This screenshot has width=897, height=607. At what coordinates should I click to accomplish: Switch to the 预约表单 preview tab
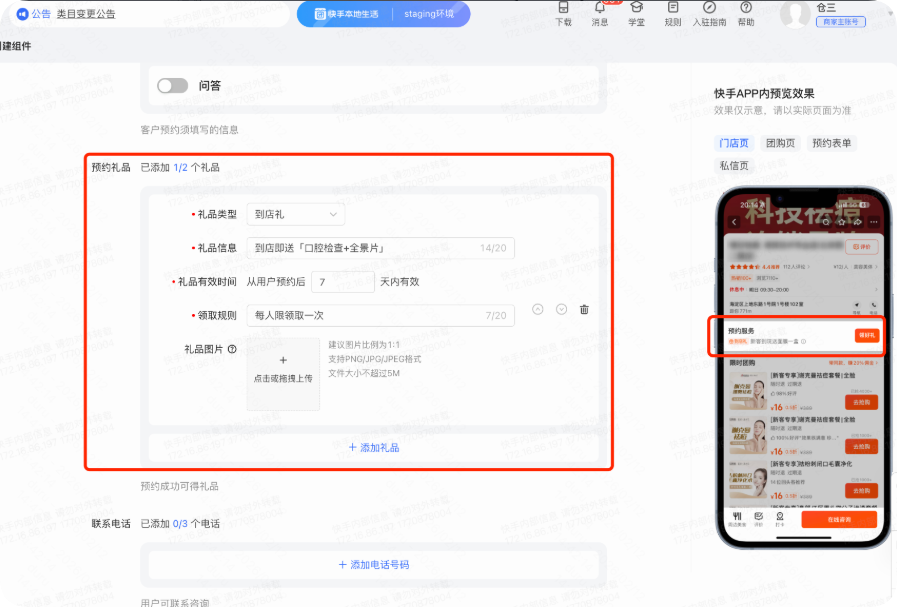[x=832, y=143]
